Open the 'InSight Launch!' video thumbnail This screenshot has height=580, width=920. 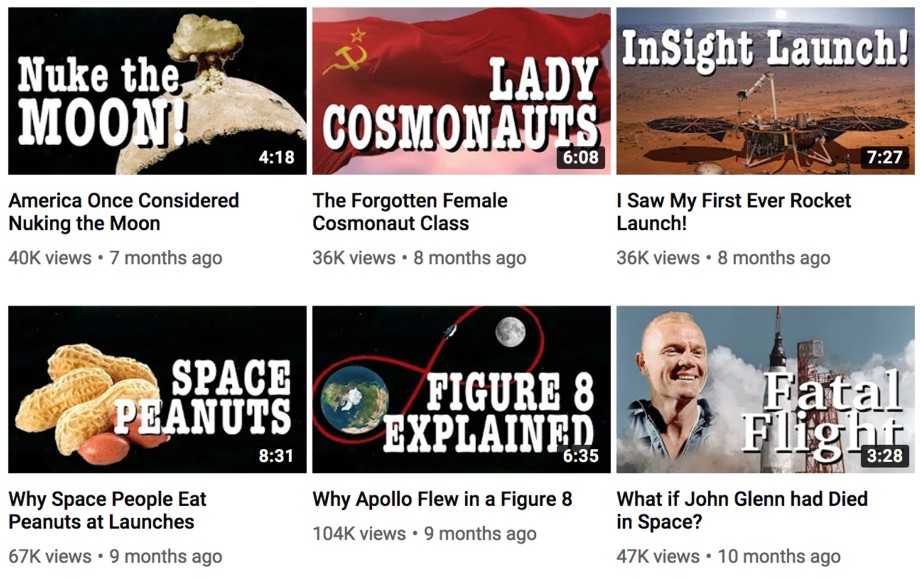(x=765, y=91)
